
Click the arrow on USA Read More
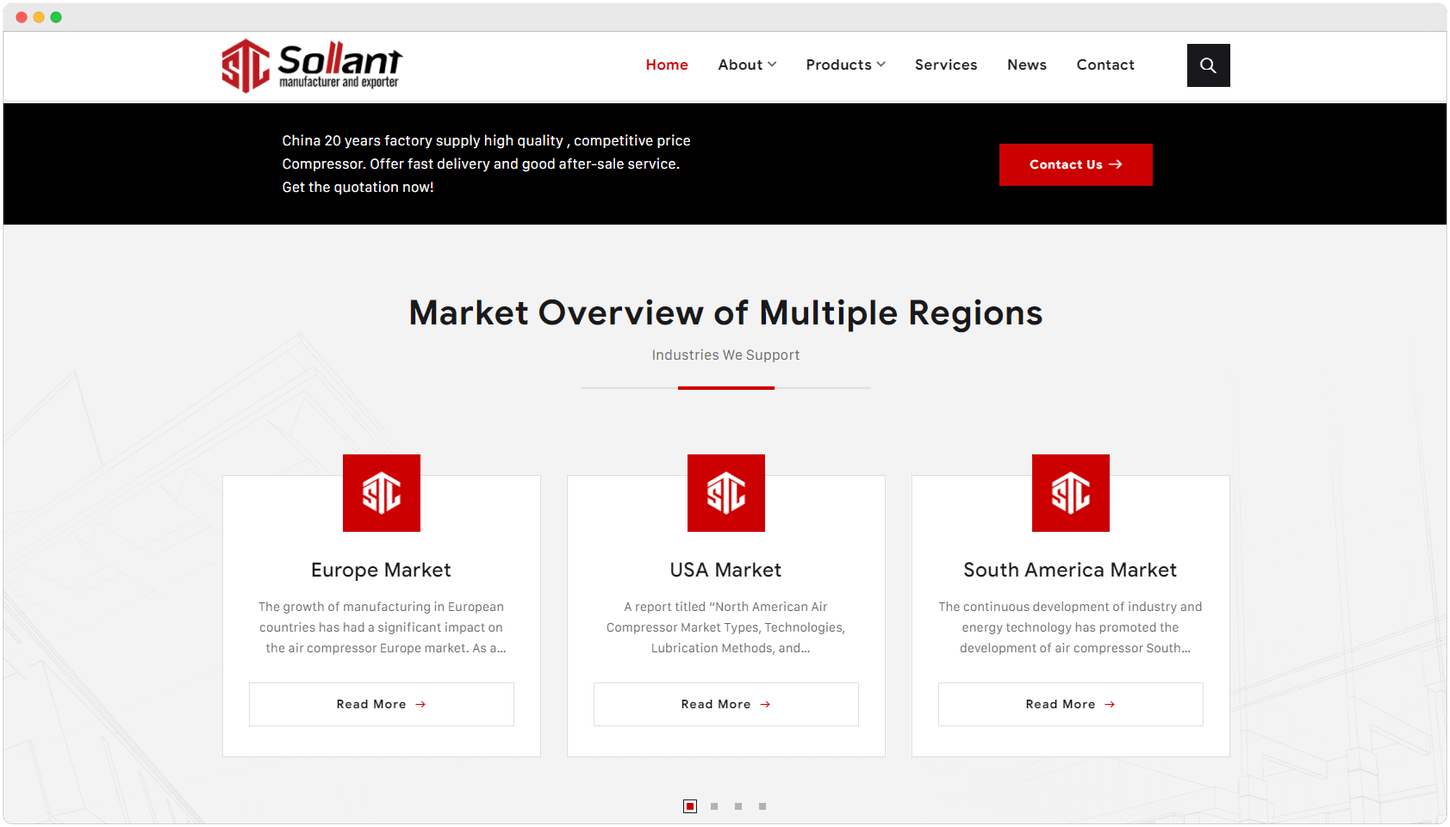click(765, 704)
